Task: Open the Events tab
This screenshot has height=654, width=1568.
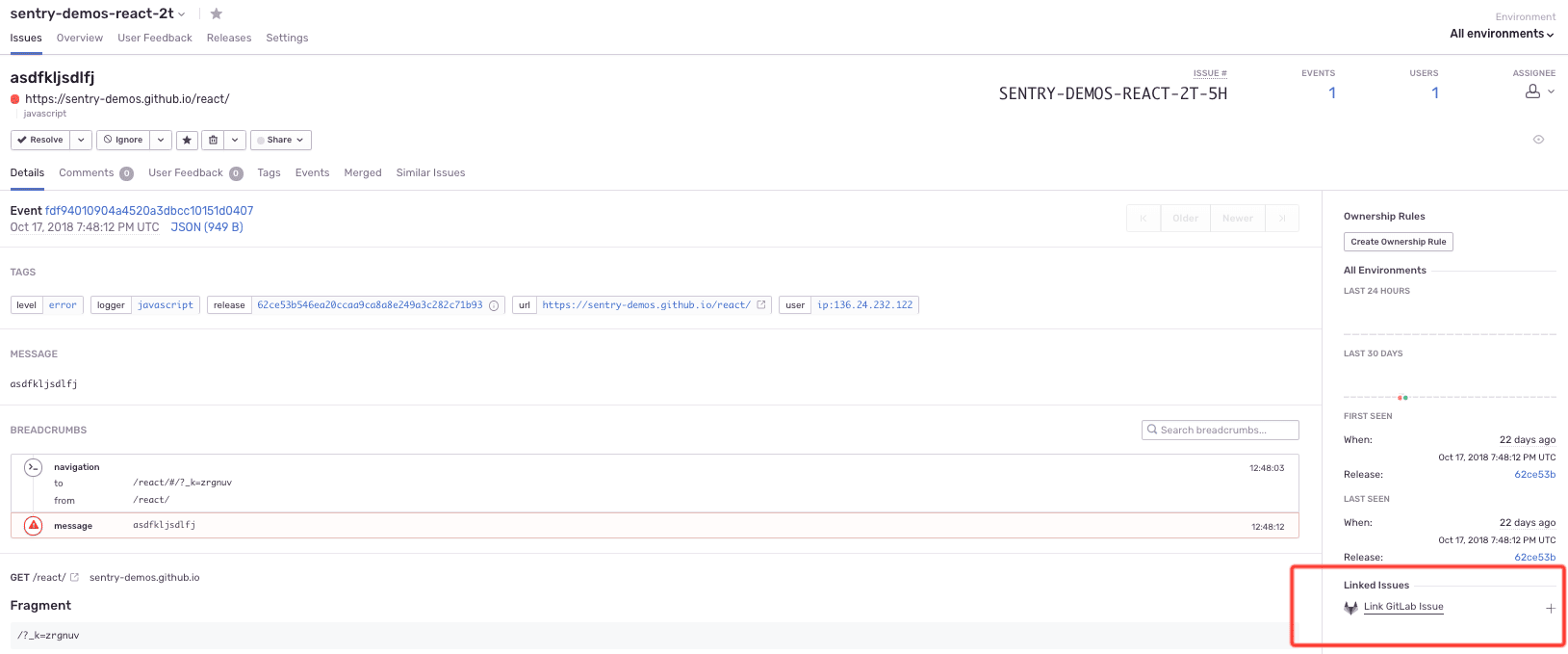Action: click(x=312, y=173)
